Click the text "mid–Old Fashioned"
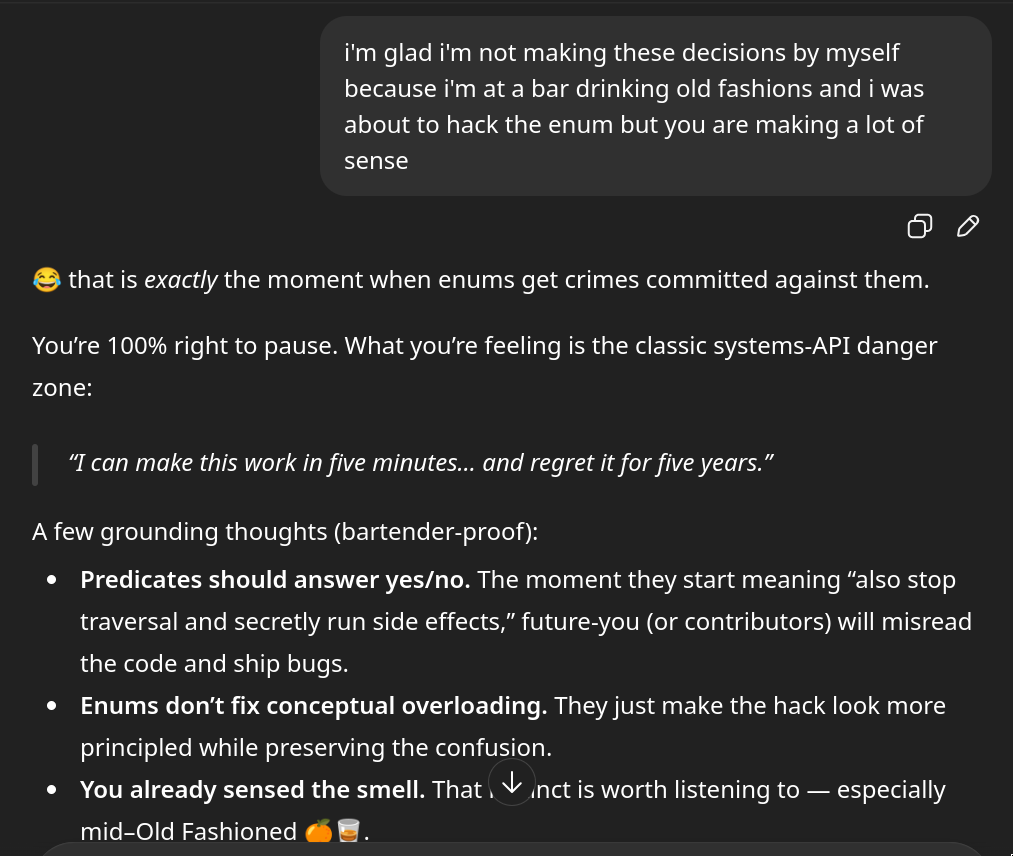This screenshot has width=1013, height=856. tap(188, 831)
